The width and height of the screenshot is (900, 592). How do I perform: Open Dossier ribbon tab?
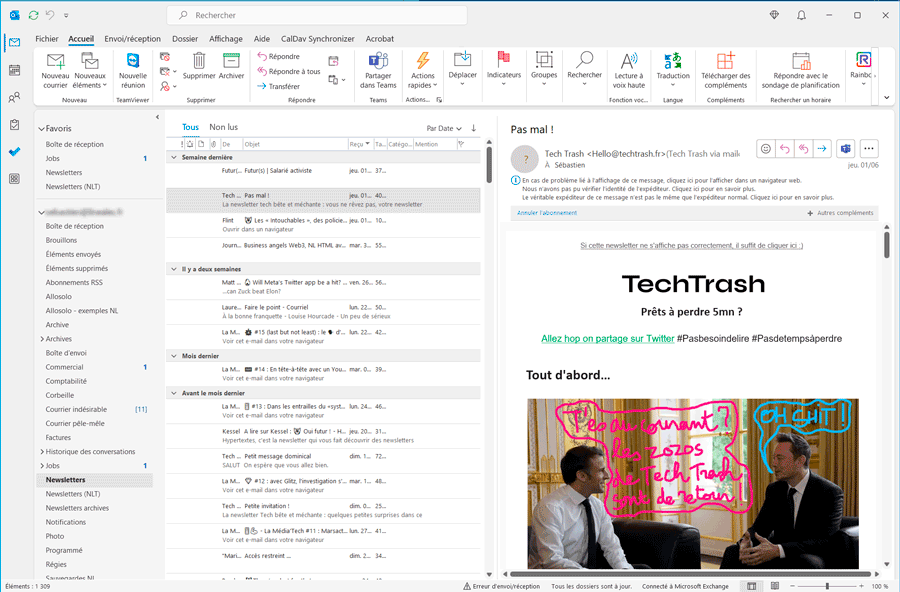pos(185,38)
